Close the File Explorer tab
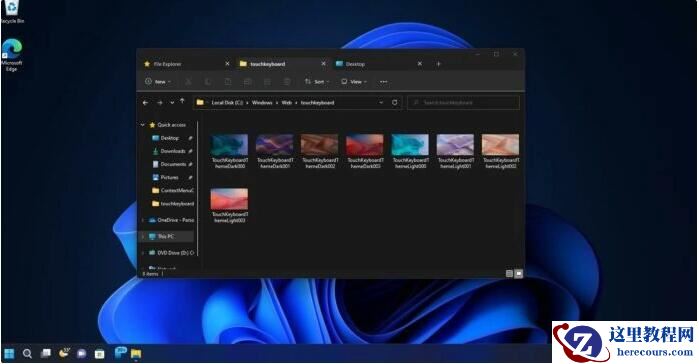Screen dimensions: 699x364 227,64
